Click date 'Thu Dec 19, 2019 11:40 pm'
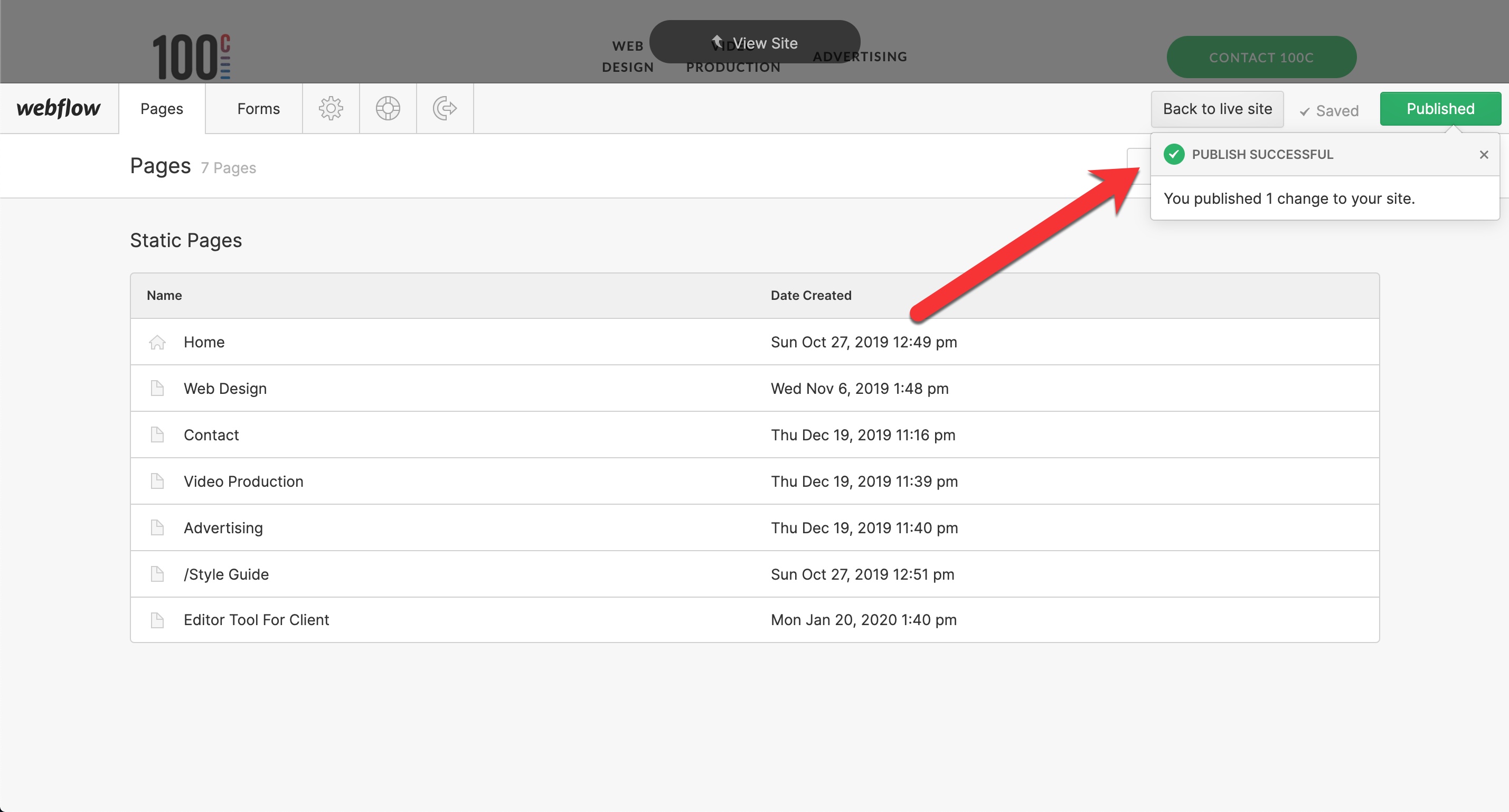 (864, 528)
